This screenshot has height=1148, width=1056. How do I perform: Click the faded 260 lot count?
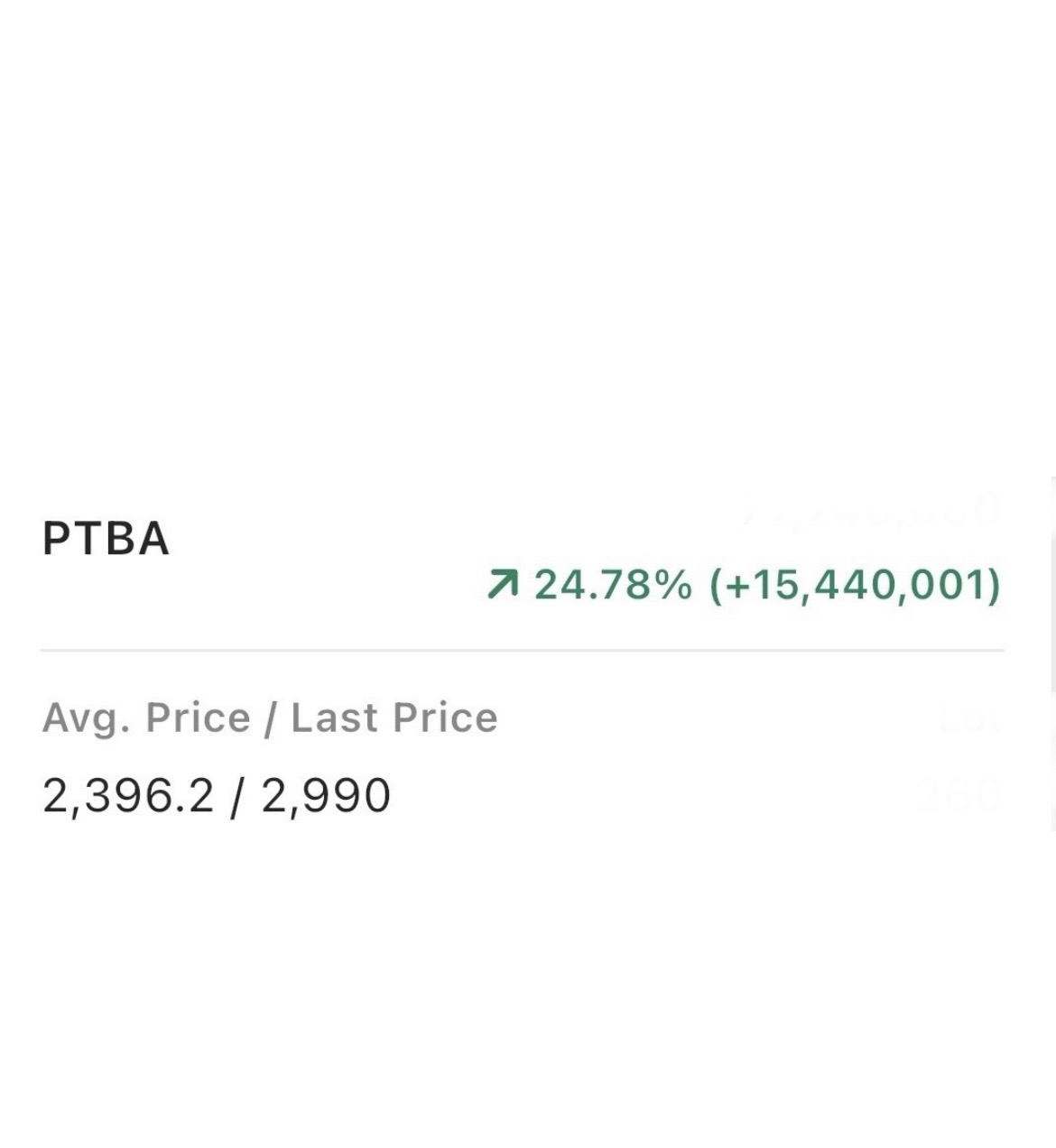point(957,796)
